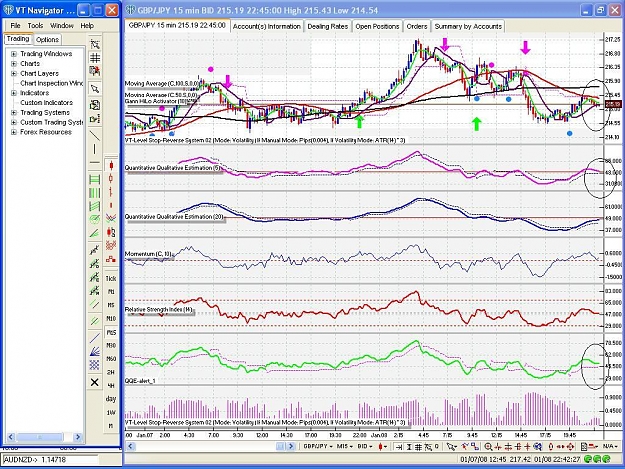The height and width of the screenshot is (469, 625).
Task: Open the N/A dropdown in bottom toolbar
Action: [609, 446]
